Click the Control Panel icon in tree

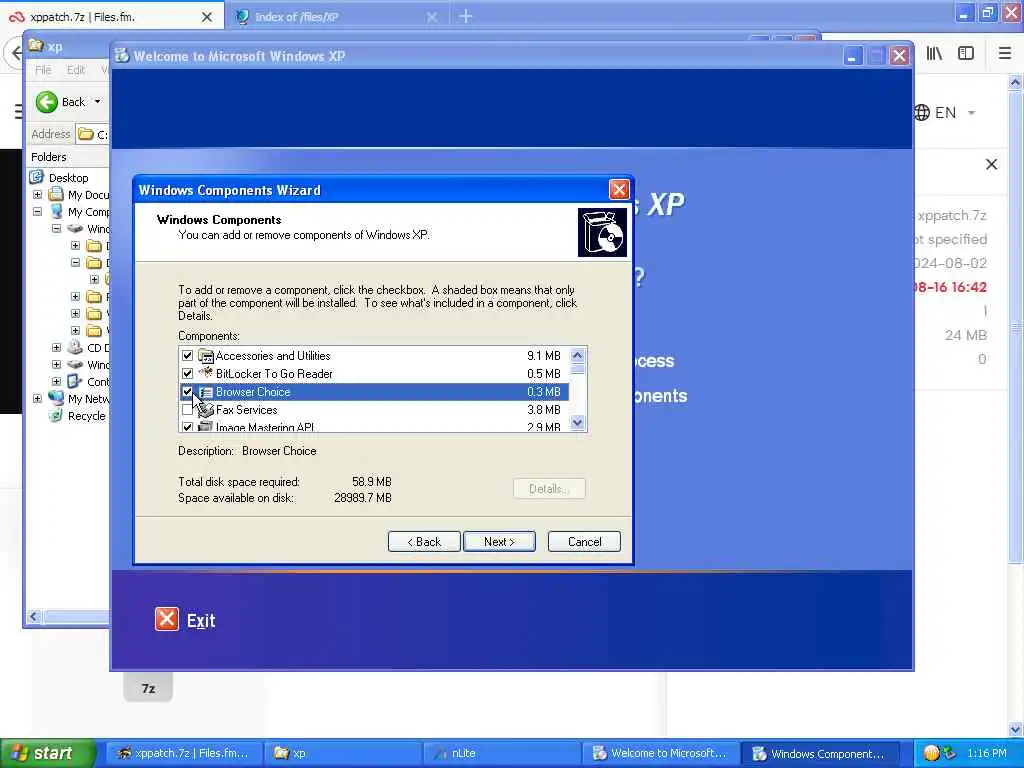pos(75,381)
